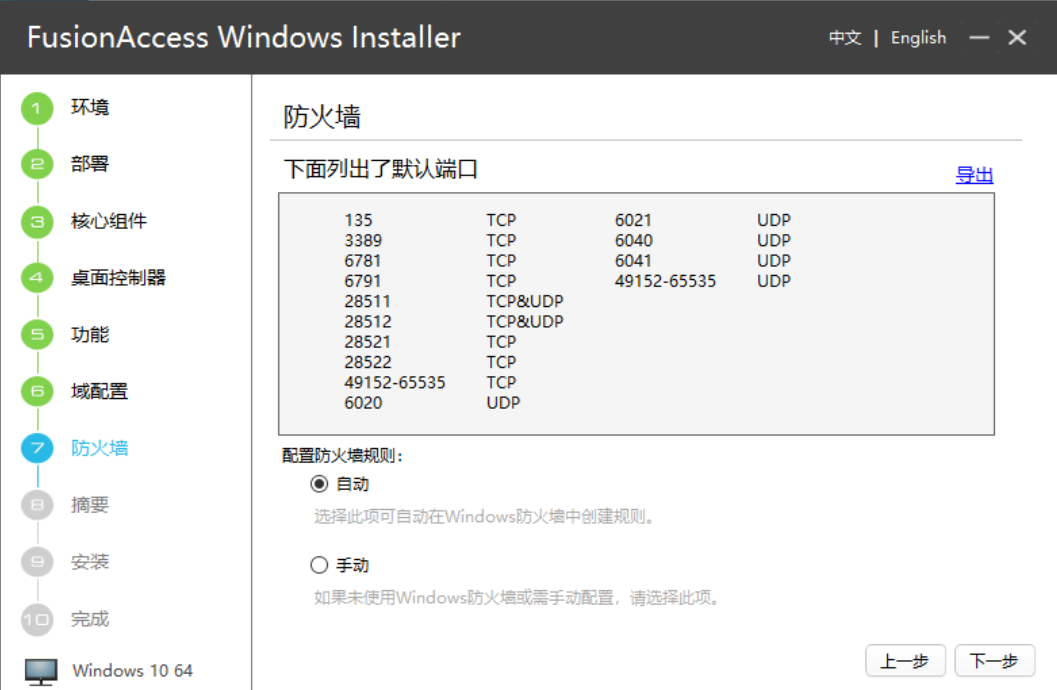Switch language to 中文
This screenshot has height=690, width=1057.
pos(845,38)
